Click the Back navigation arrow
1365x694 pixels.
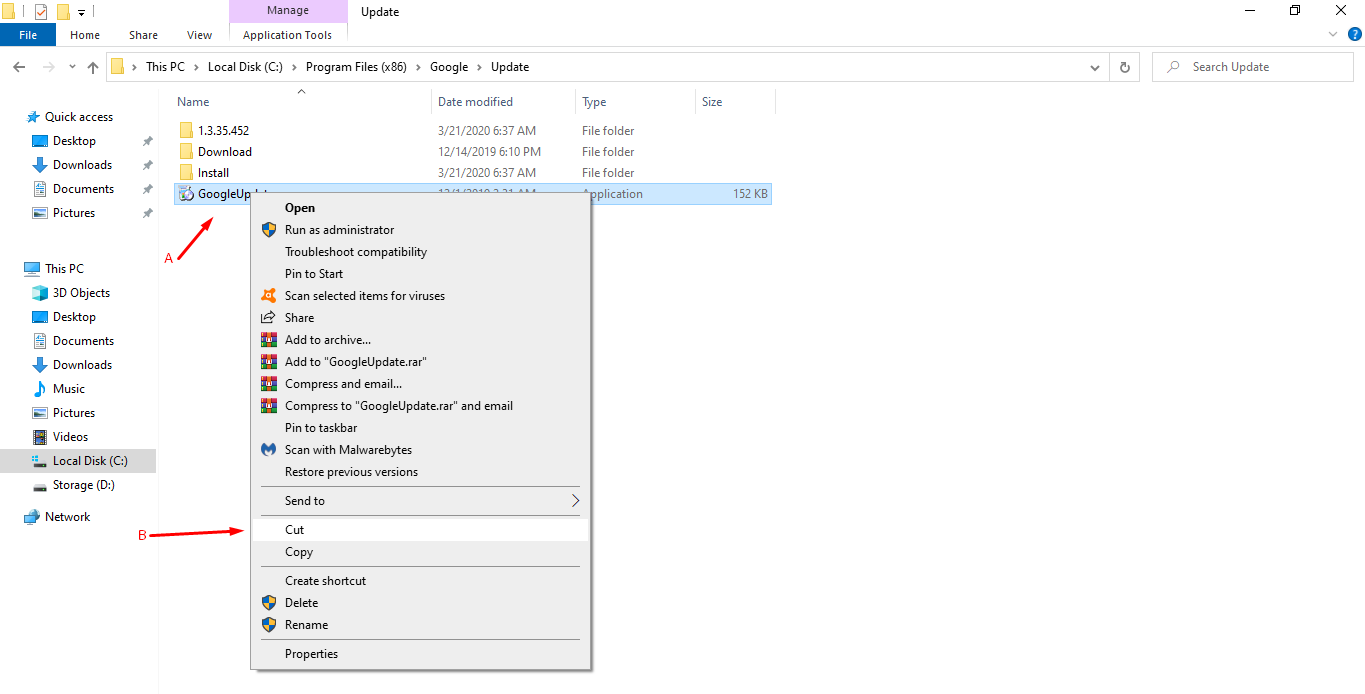tap(19, 67)
